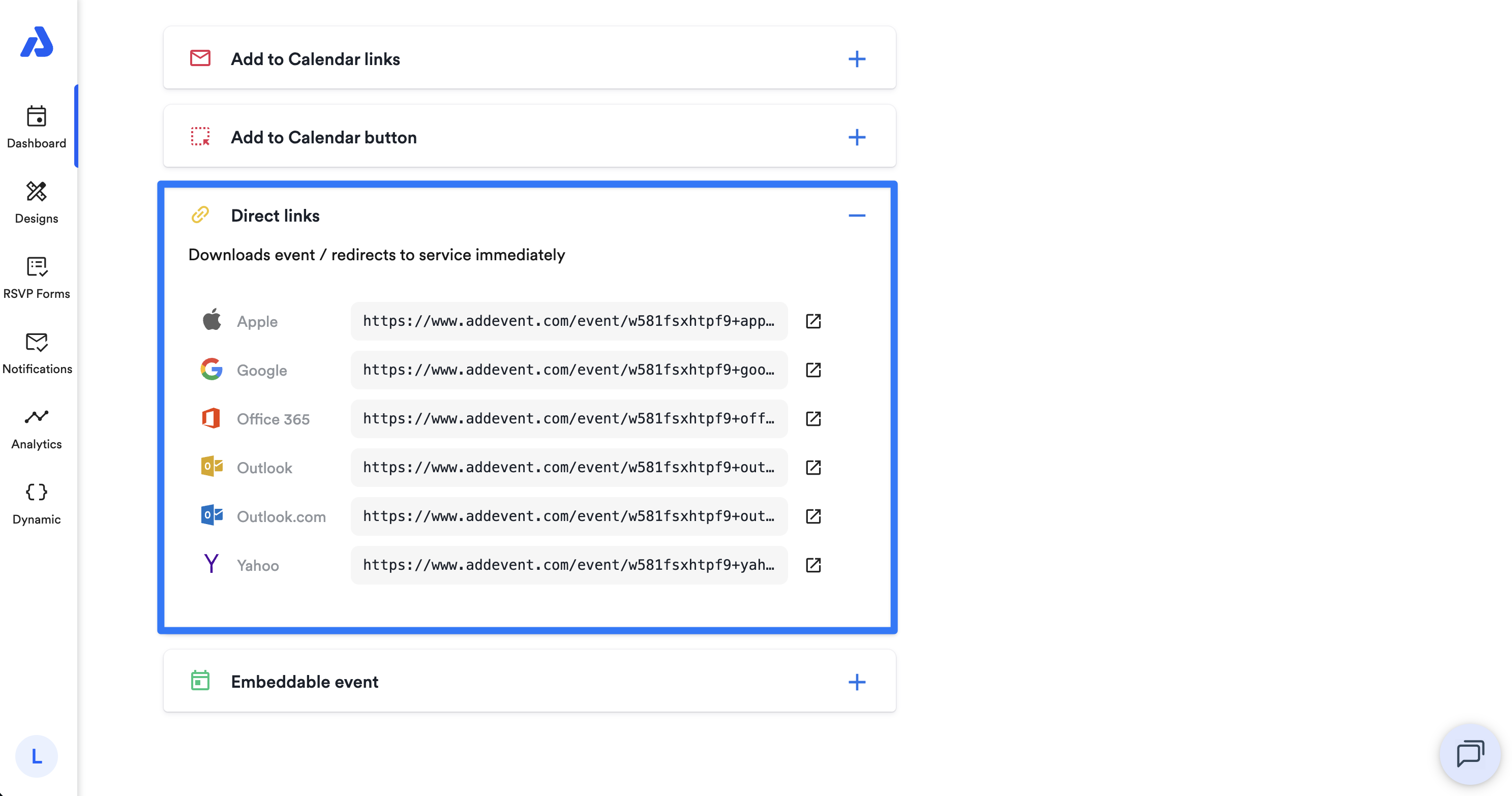Go to Dashboard in sidebar
The width and height of the screenshot is (1512, 796).
[37, 127]
